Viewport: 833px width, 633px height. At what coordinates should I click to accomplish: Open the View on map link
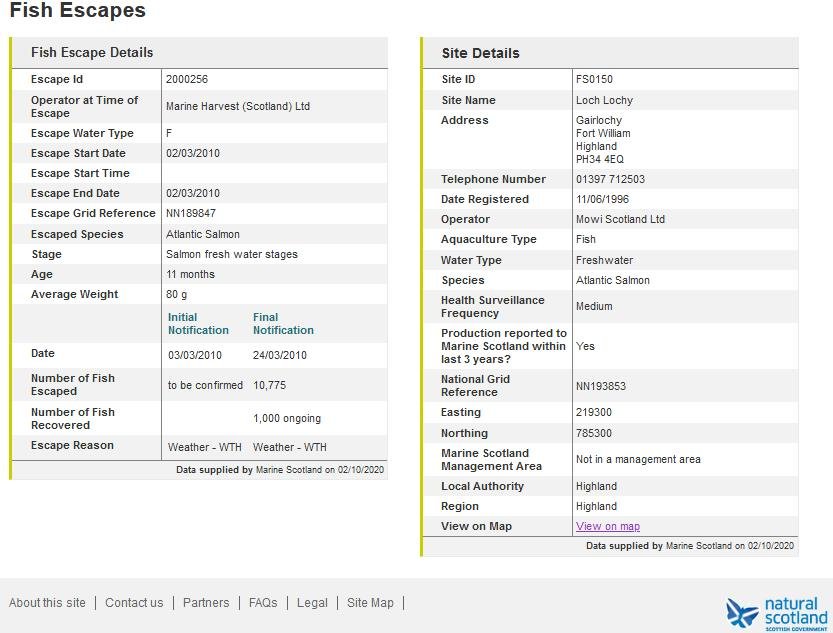607,526
